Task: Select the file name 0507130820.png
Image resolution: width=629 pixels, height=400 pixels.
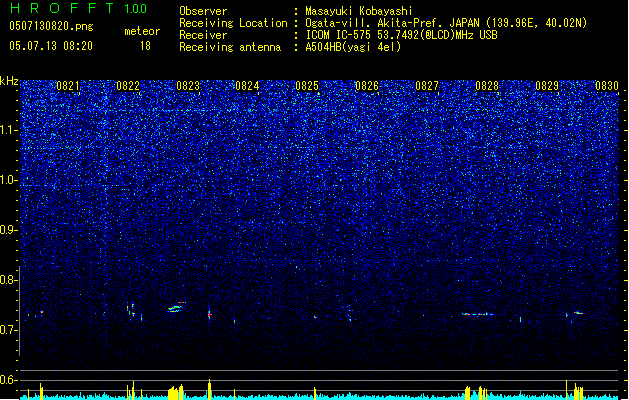Action: tap(51, 26)
